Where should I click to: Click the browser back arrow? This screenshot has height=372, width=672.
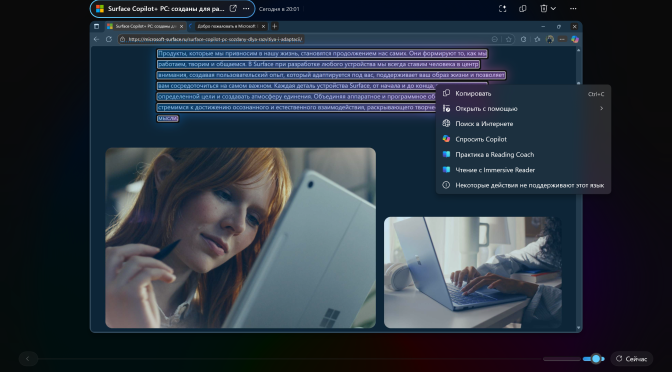pos(96,39)
